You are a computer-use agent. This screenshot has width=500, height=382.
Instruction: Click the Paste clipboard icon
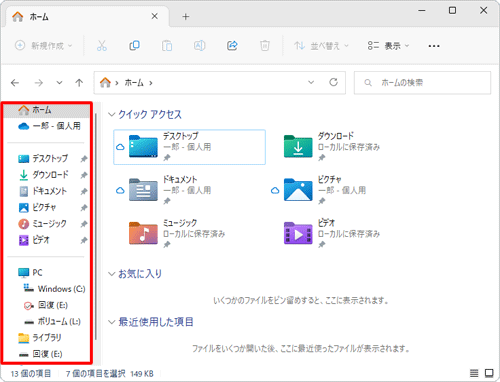167,45
